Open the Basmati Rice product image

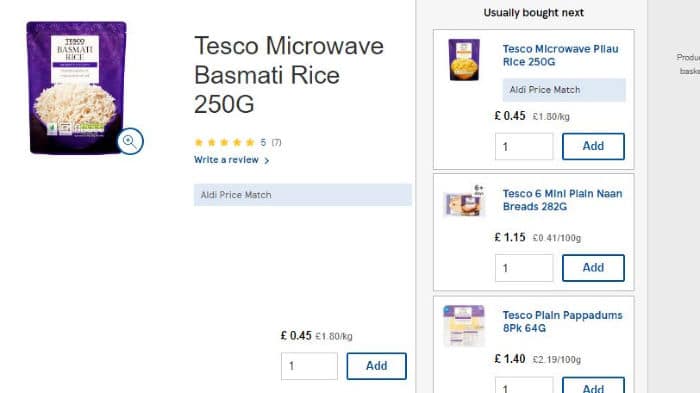[76, 88]
